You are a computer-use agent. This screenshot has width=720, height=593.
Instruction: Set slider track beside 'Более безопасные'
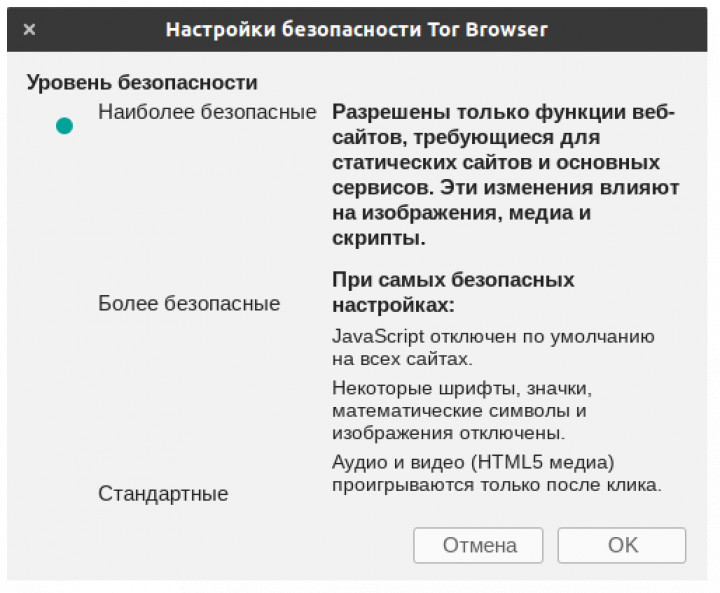pos(65,303)
